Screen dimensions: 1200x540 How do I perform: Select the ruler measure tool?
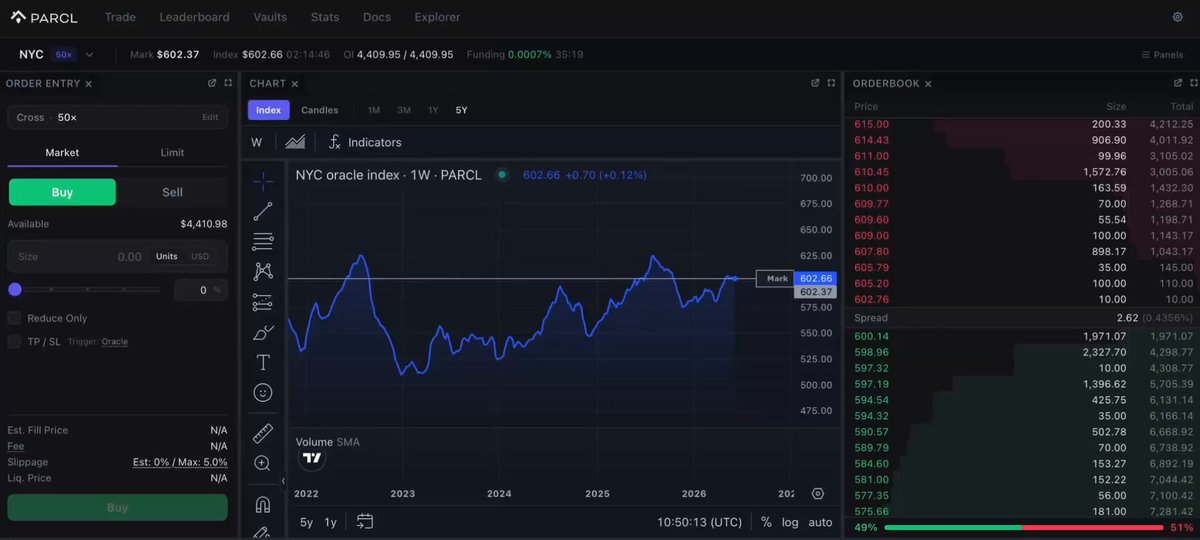click(263, 433)
